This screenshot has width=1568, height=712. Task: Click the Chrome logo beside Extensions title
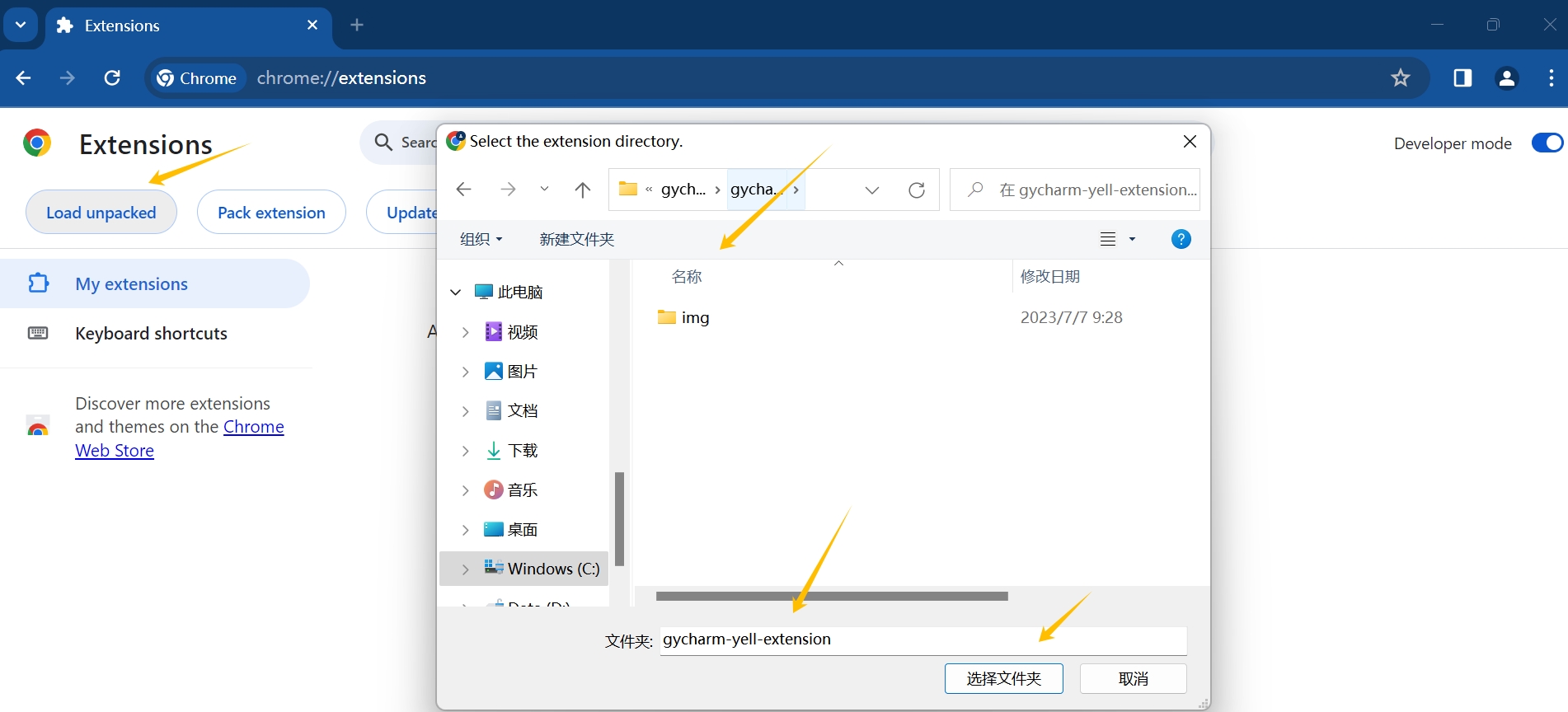click(37, 143)
